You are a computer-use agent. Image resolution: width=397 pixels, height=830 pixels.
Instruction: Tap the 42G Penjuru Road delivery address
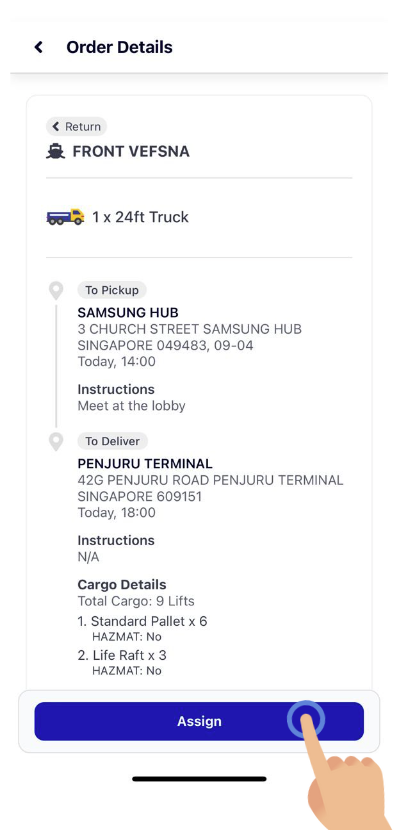[210, 488]
